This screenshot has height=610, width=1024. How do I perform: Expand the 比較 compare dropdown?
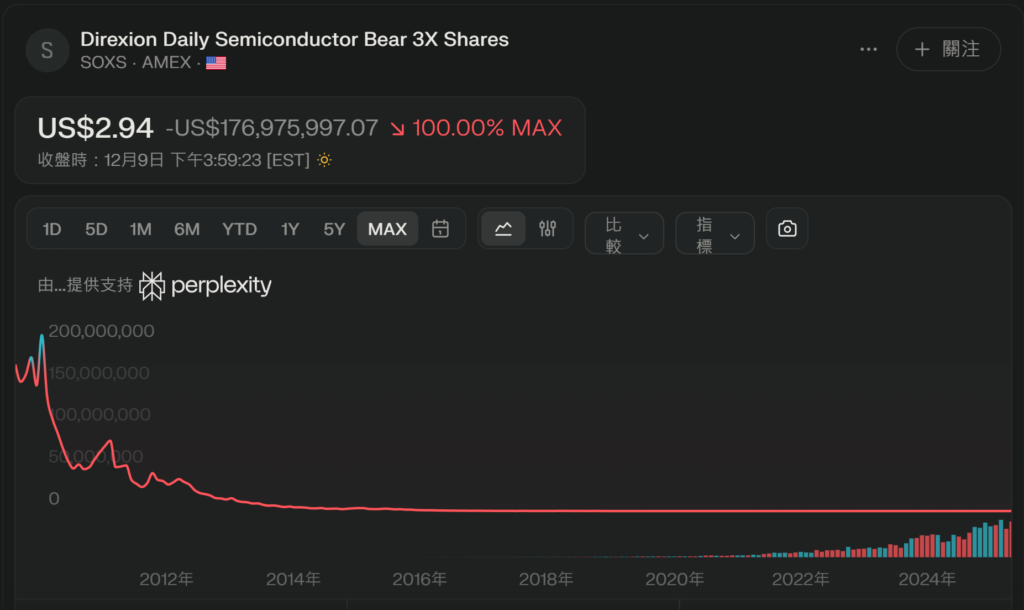coord(624,234)
